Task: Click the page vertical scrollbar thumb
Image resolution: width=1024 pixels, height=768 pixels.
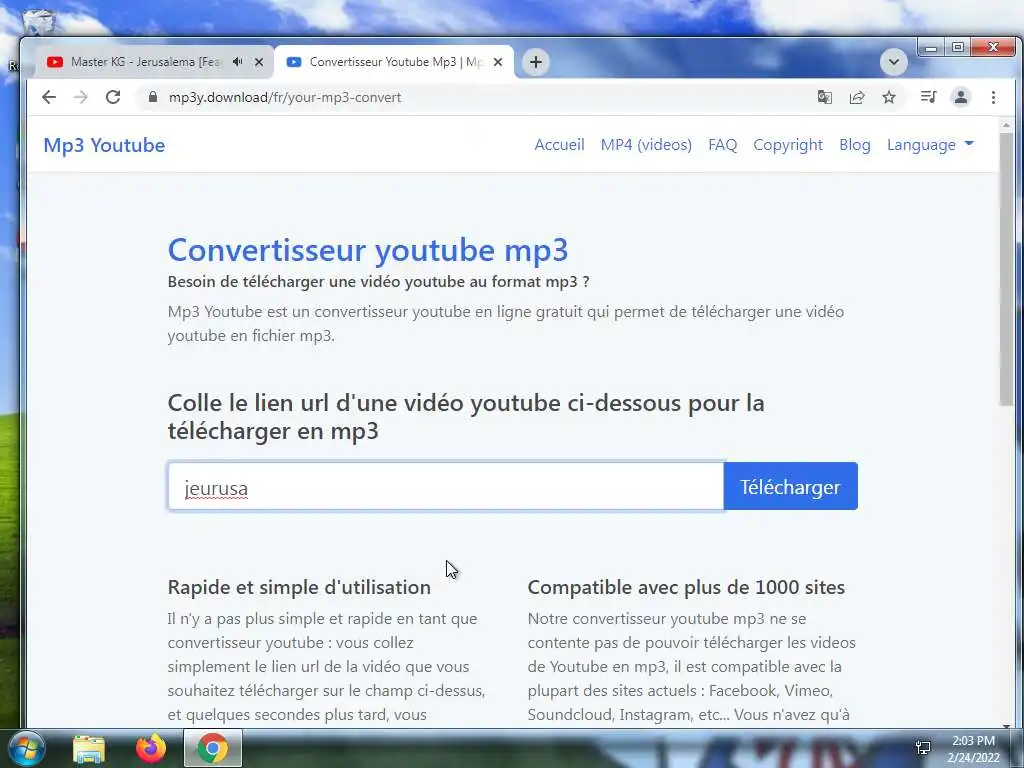Action: pyautogui.click(x=1006, y=268)
